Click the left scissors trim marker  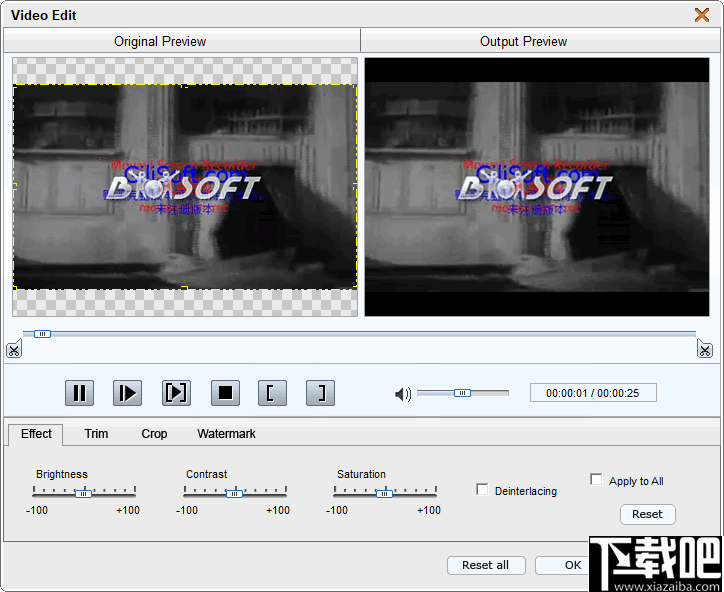(x=14, y=349)
